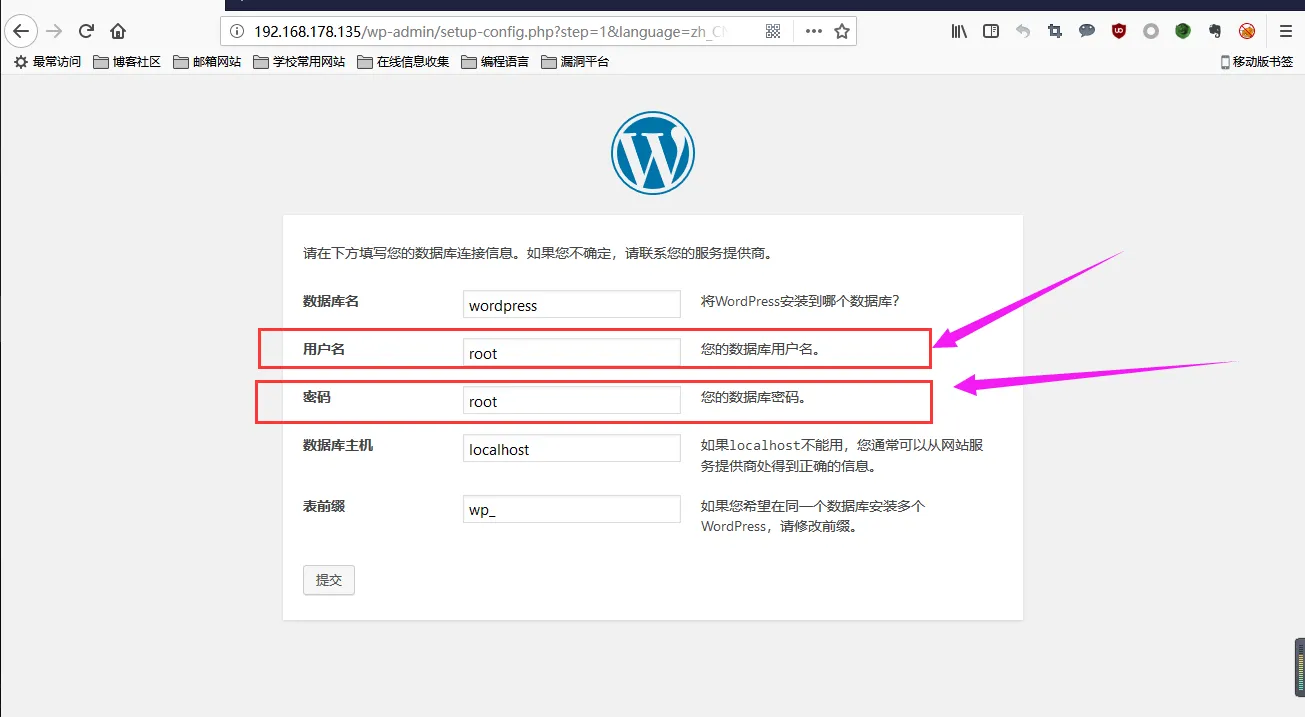The image size is (1305, 717).
Task: Click the 数据库名 field containing wordpress
Action: [572, 305]
